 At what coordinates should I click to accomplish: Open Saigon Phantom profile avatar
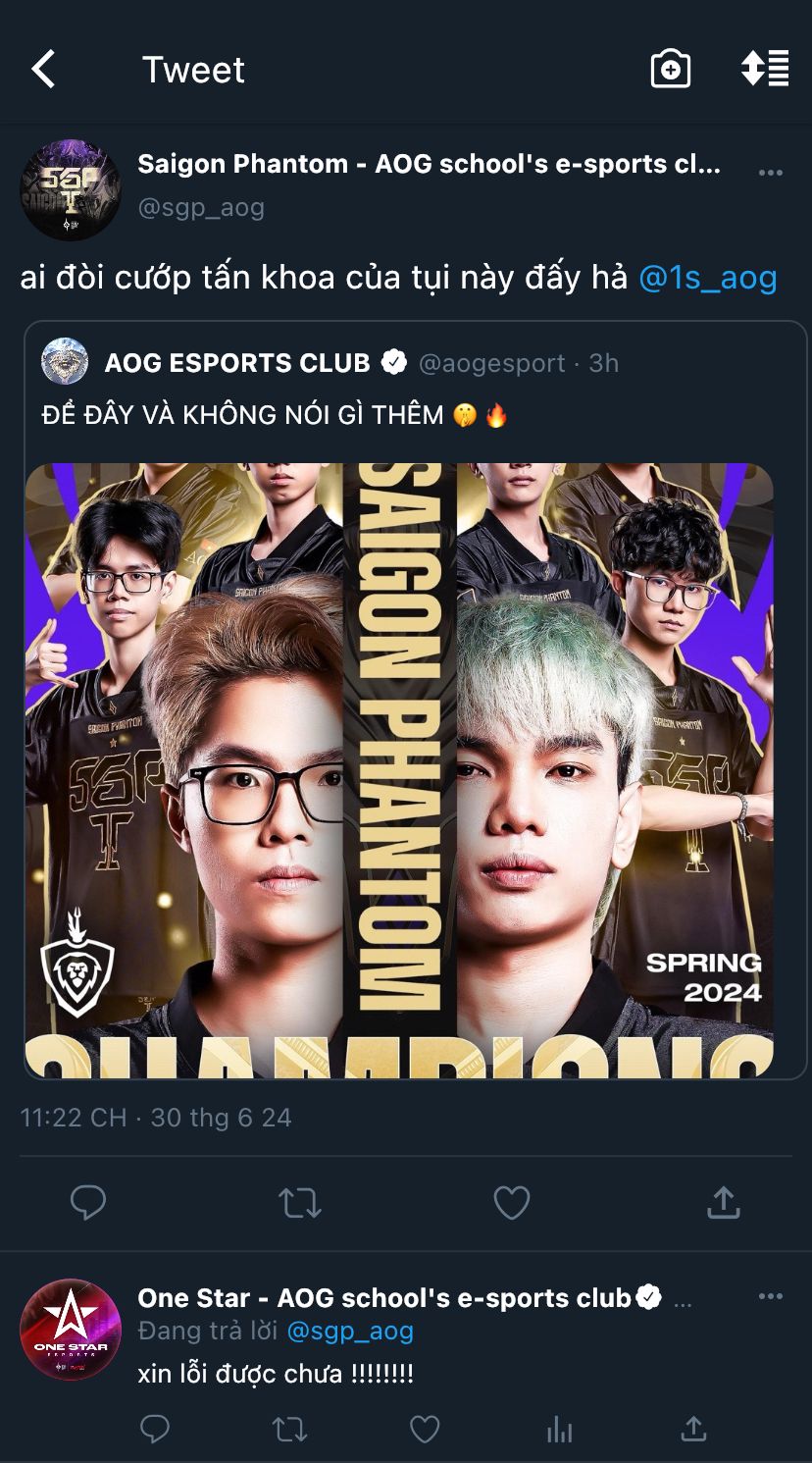pyautogui.click(x=71, y=190)
